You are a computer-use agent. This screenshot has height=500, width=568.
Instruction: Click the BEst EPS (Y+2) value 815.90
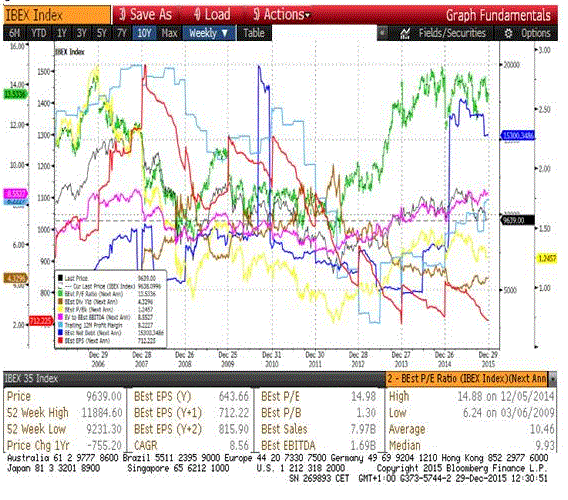point(234,429)
